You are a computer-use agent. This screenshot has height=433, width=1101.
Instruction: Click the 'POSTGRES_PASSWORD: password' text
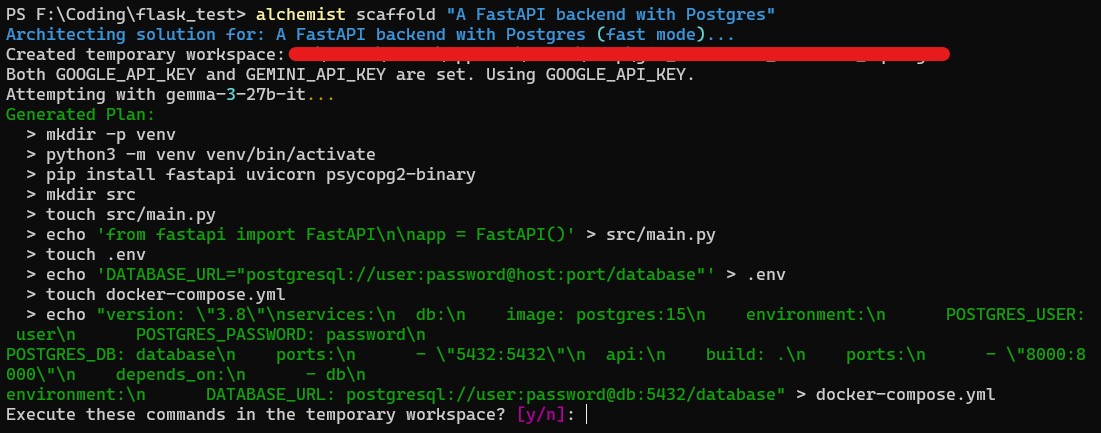click(270, 334)
